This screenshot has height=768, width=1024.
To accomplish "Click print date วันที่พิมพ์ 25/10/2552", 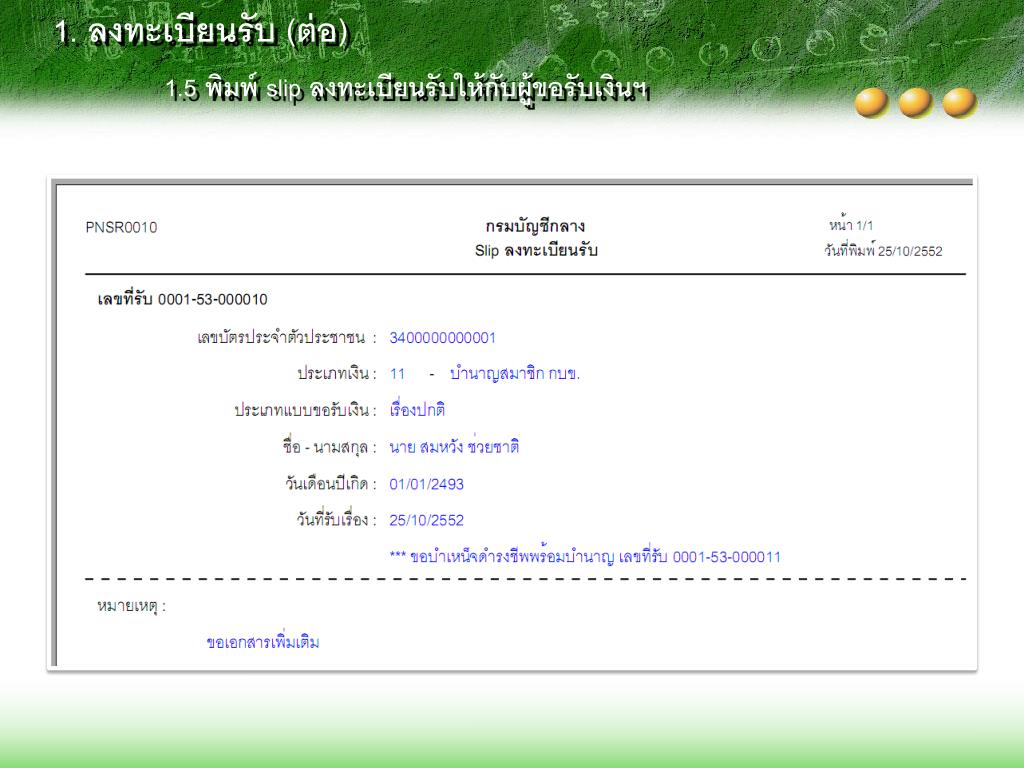I will click(883, 251).
